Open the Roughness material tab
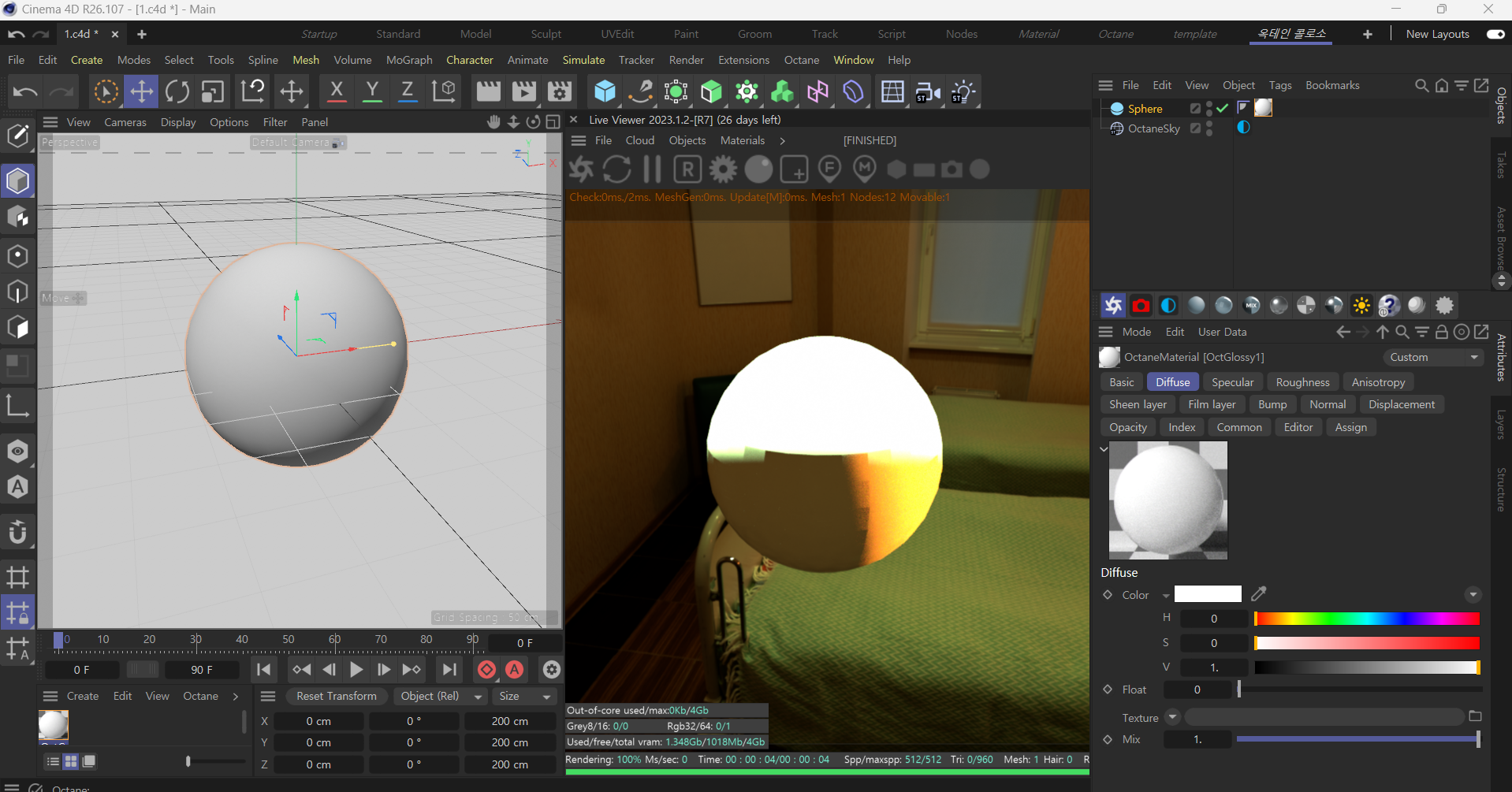This screenshot has height=792, width=1512. tap(1302, 382)
